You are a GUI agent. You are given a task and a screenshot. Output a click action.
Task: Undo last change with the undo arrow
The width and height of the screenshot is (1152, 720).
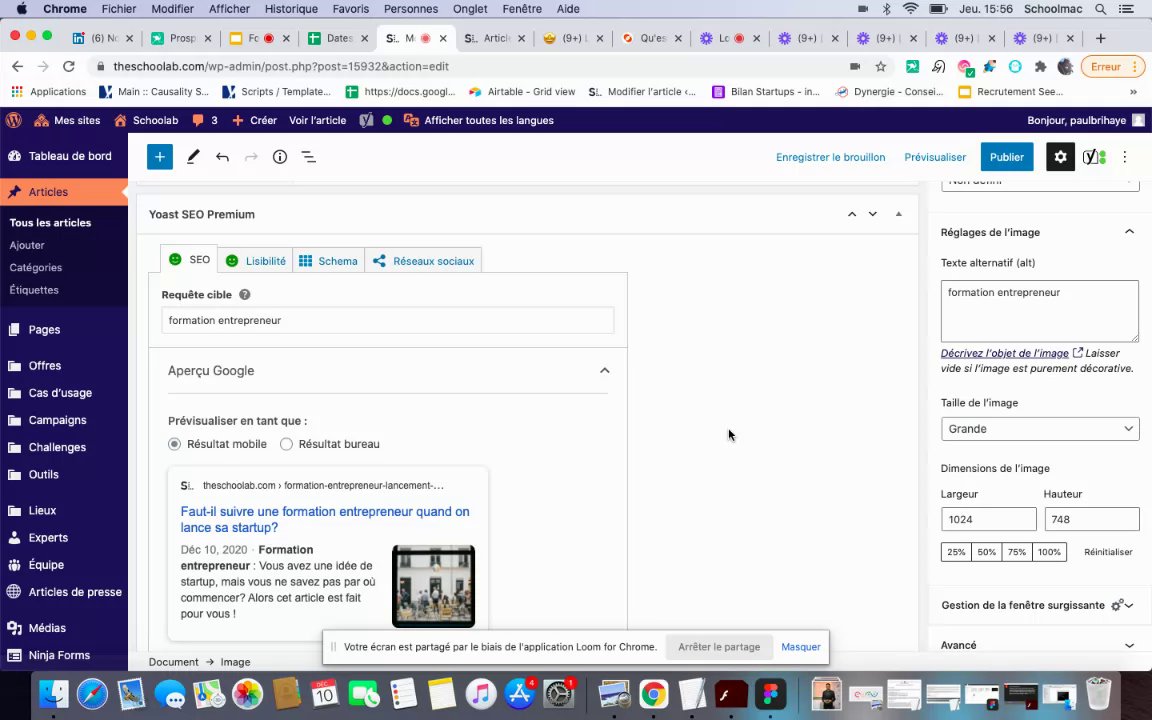click(222, 157)
